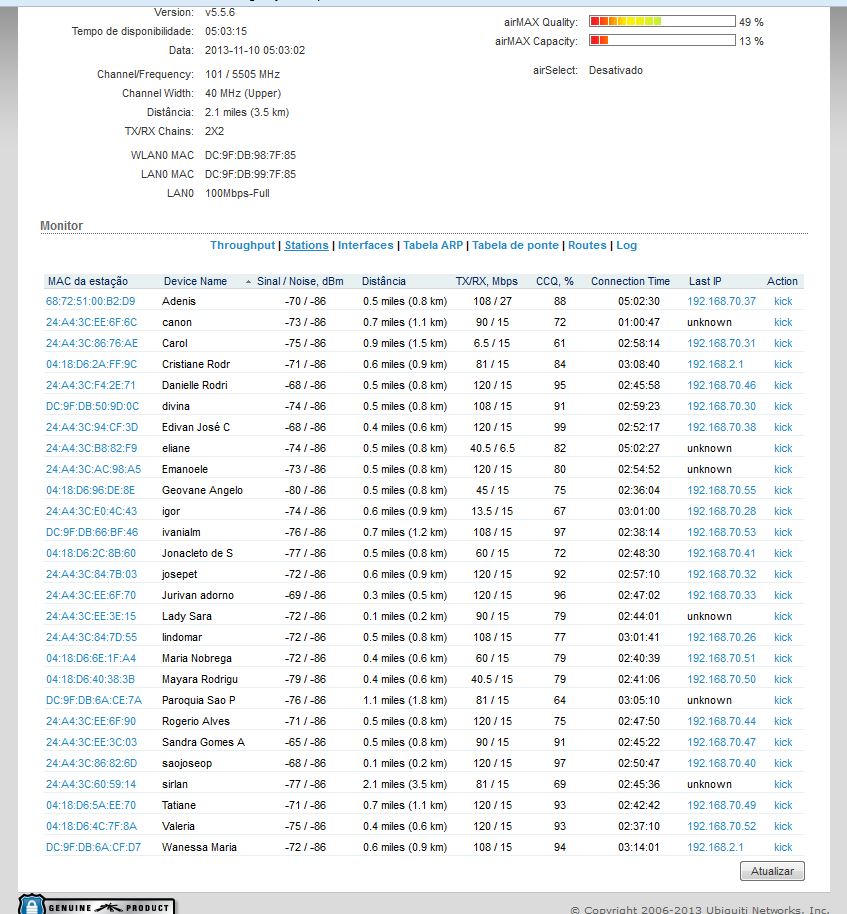Sort by Distância column header
847x914 pixels.
384,281
